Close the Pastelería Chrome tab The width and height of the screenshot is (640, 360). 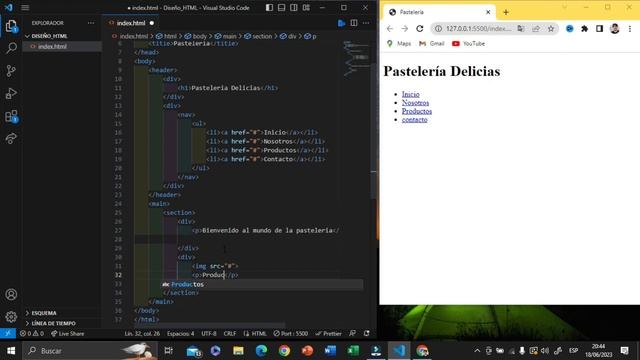point(488,12)
